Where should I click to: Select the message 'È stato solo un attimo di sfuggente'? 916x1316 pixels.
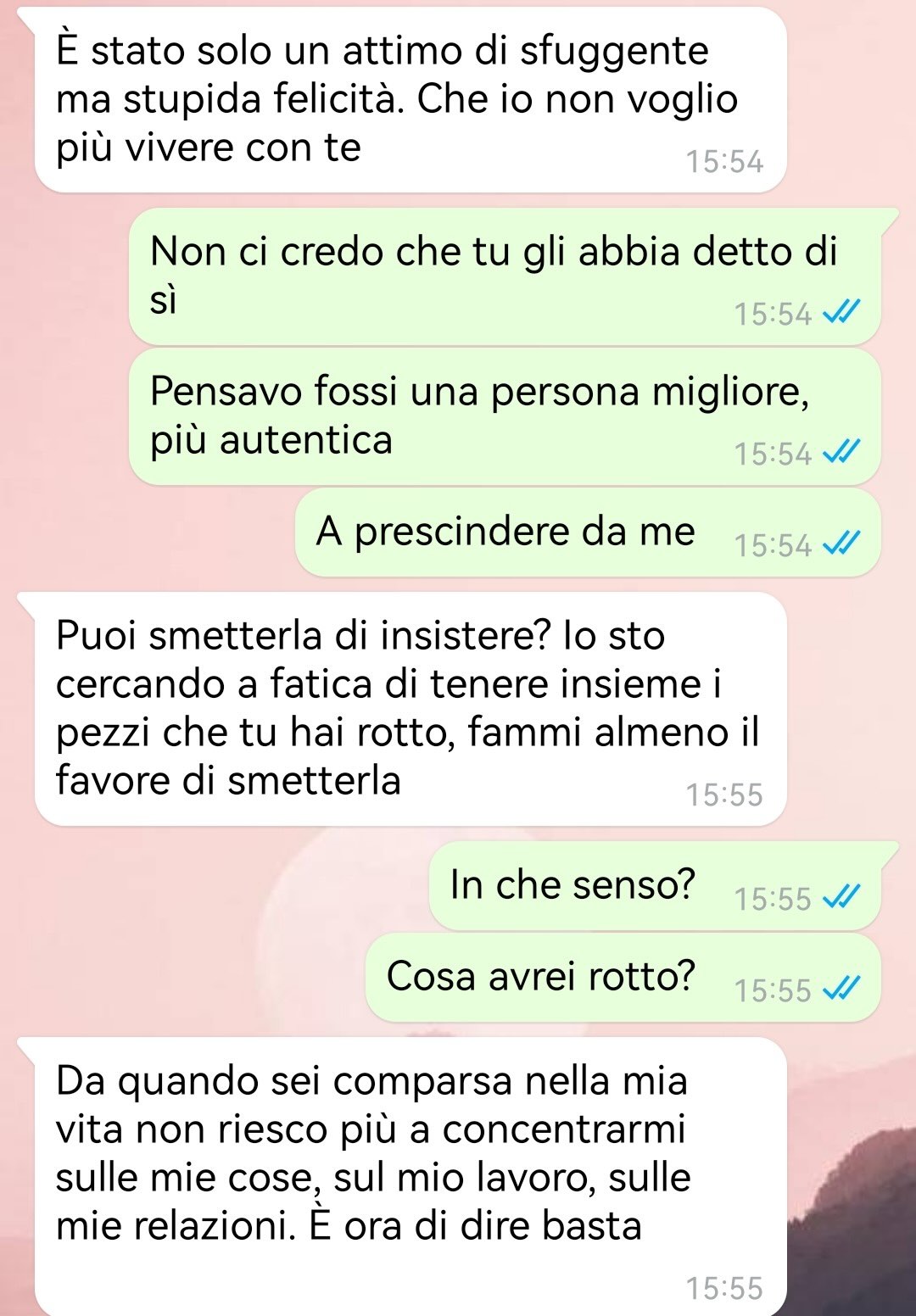pos(411,100)
